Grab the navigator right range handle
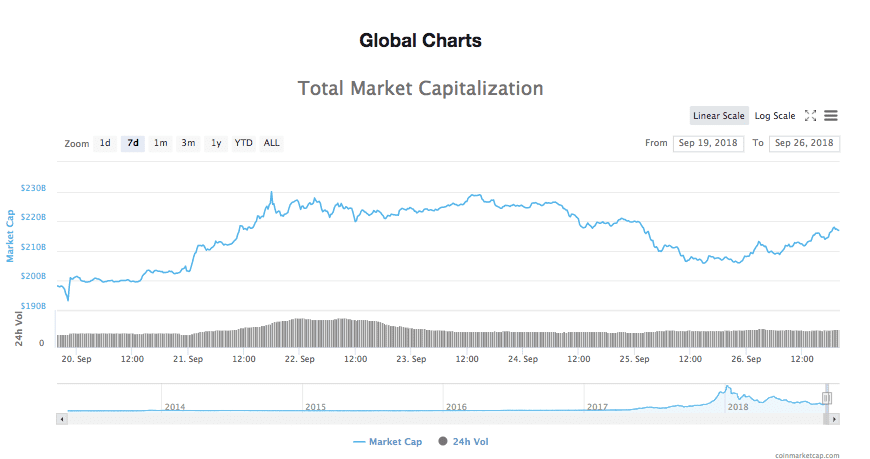This screenshot has width=870, height=459. (827, 398)
